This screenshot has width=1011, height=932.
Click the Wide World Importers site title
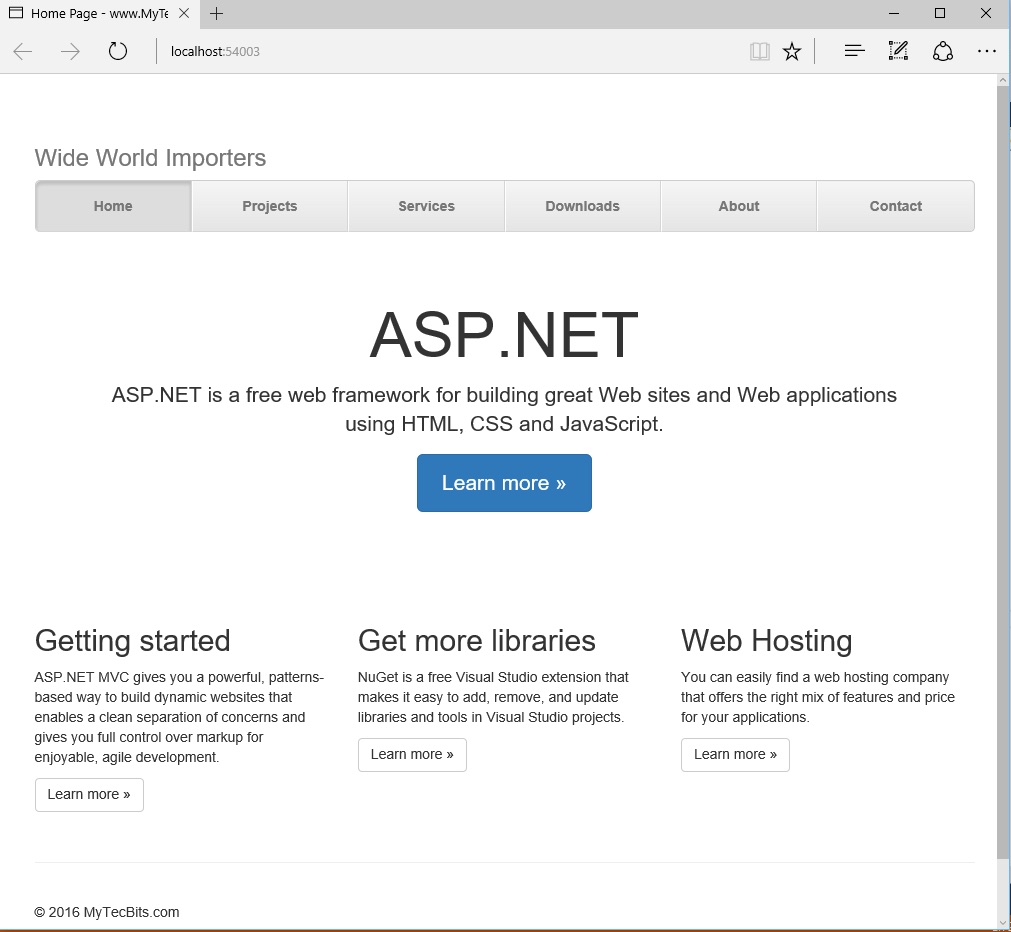[150, 158]
